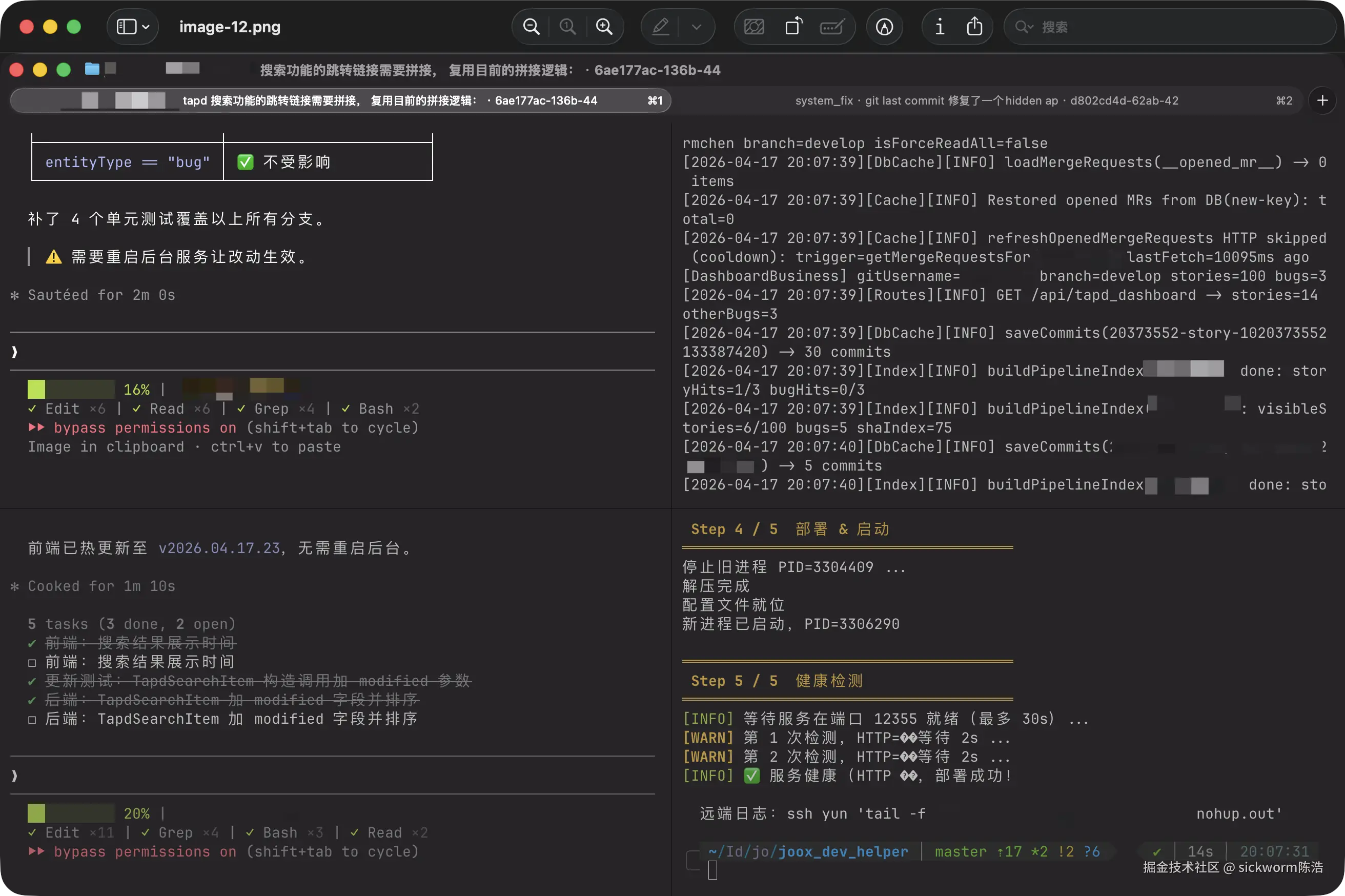This screenshot has width=1345, height=896.
Task: Click the 14s duration segment in prompt
Action: pos(1200,851)
